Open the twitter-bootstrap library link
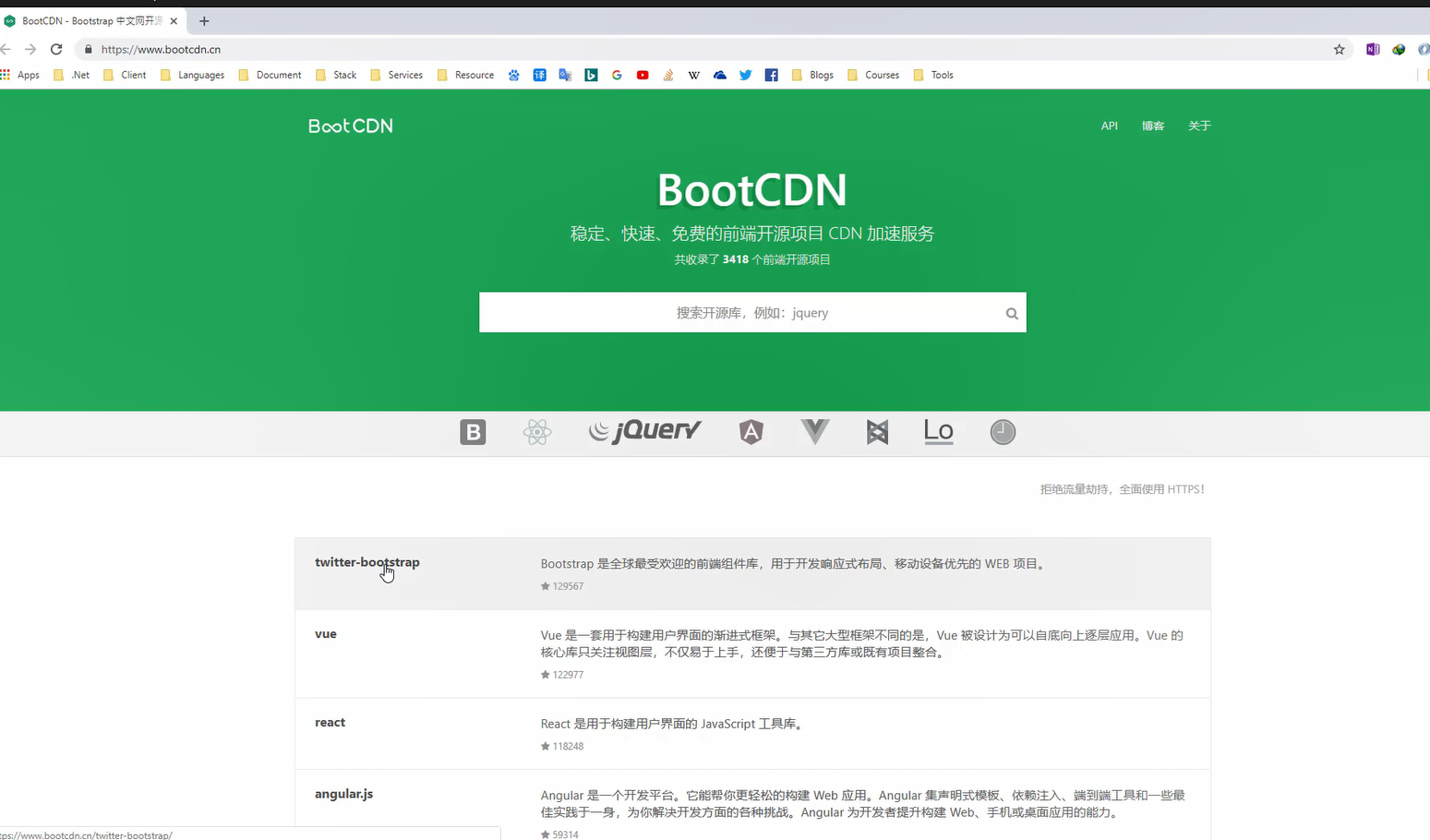Viewport: 1430px width, 840px height. click(367, 562)
